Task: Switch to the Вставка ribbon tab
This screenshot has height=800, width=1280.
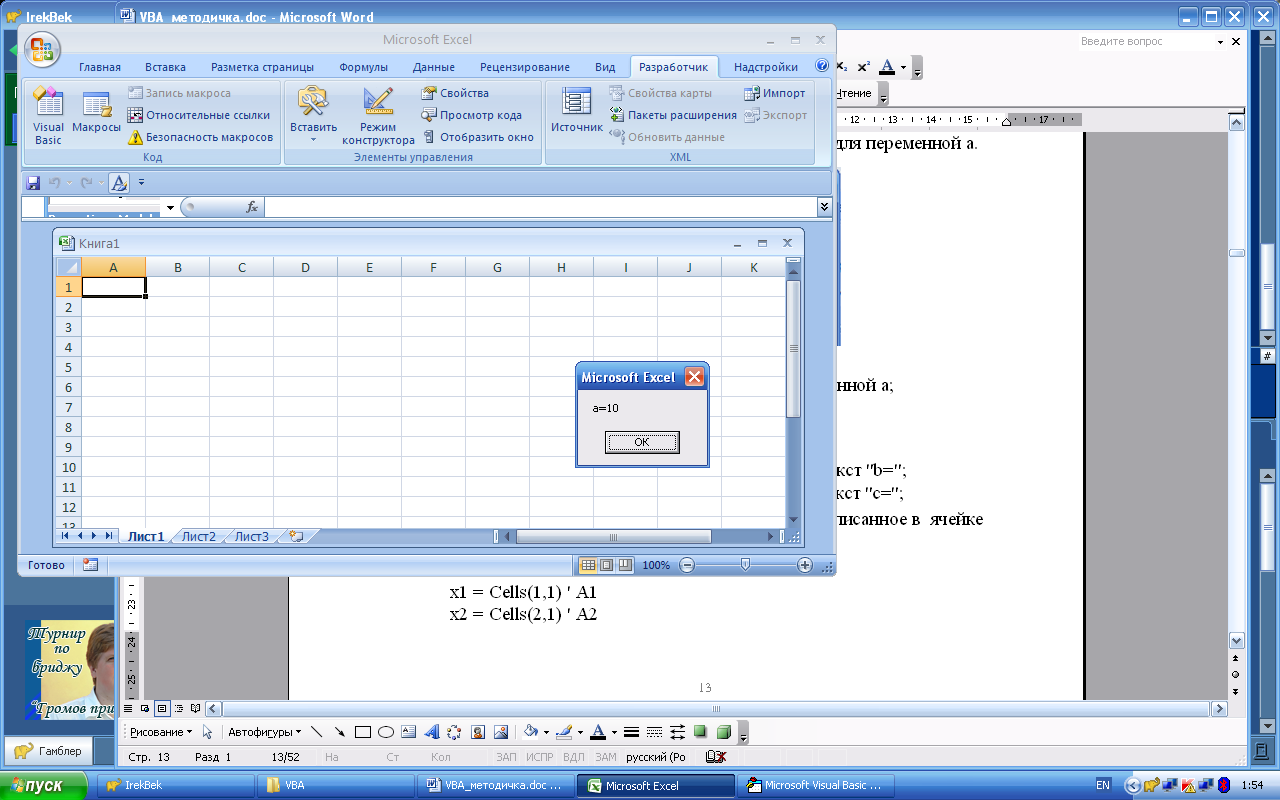Action: tap(165, 67)
